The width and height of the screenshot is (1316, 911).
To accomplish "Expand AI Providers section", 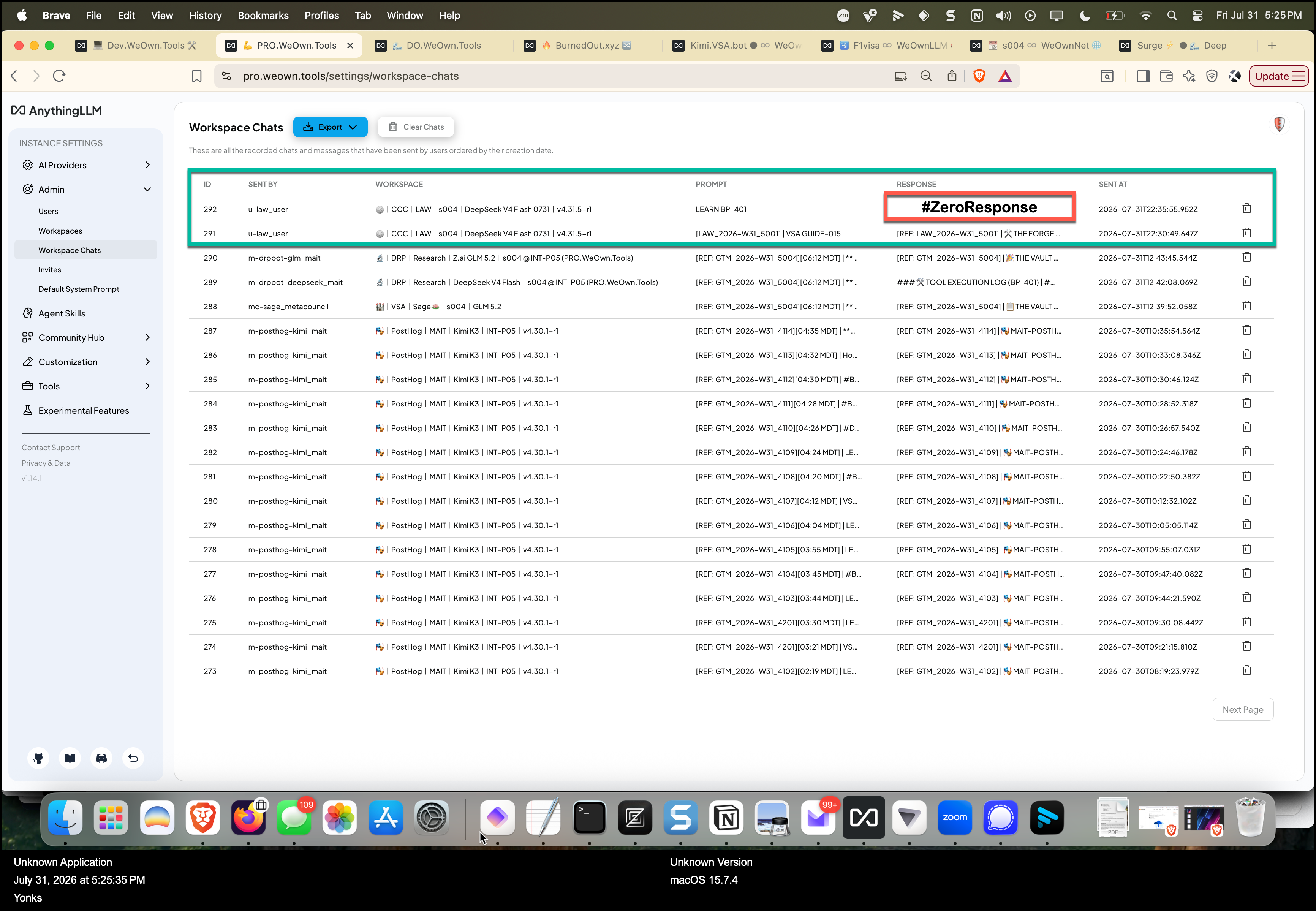I will (x=85, y=165).
